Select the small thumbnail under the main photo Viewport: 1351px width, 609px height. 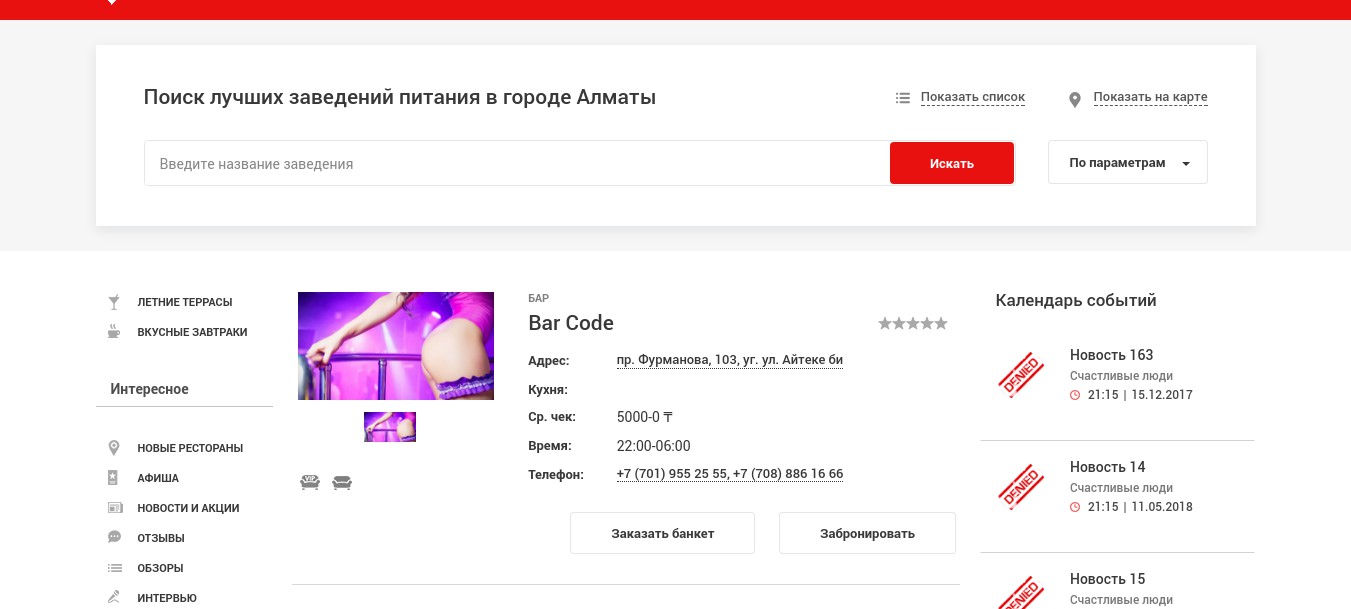click(390, 427)
